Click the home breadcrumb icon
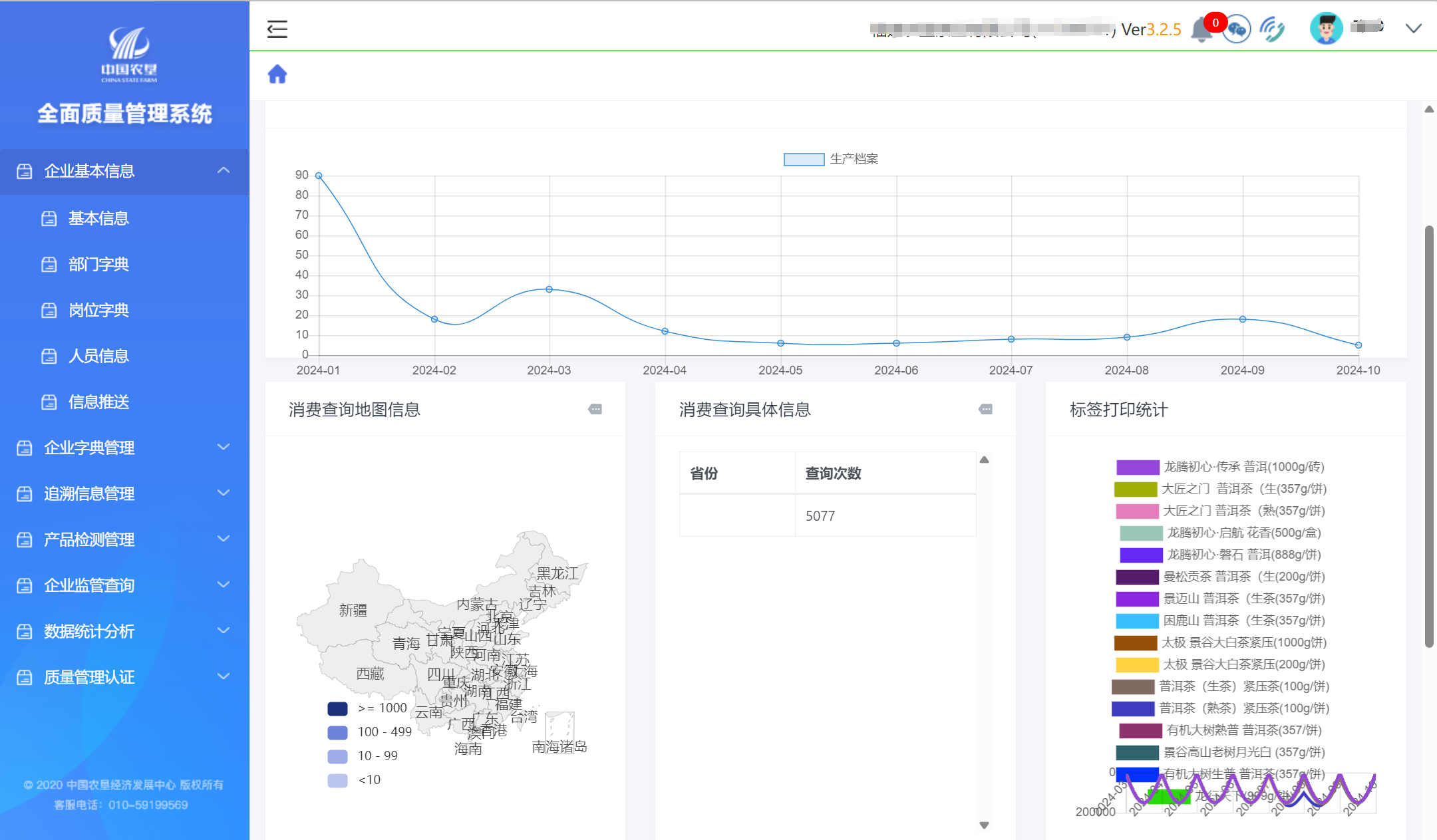This screenshot has width=1437, height=840. click(x=277, y=74)
